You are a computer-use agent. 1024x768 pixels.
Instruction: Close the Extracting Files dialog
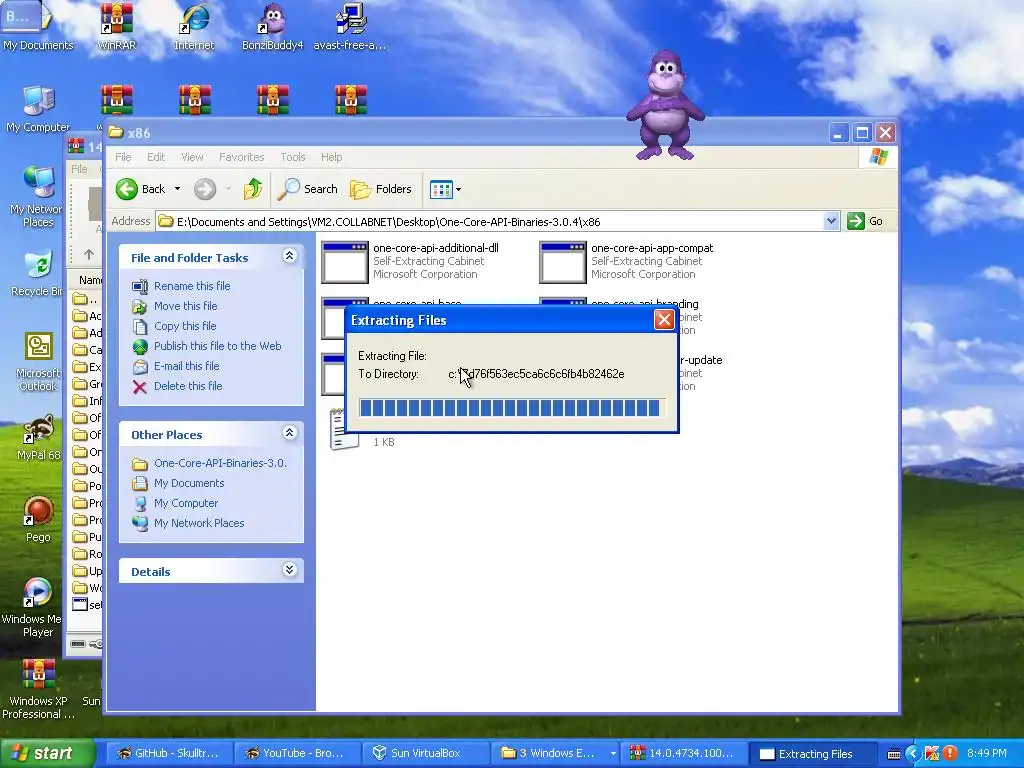(x=664, y=320)
